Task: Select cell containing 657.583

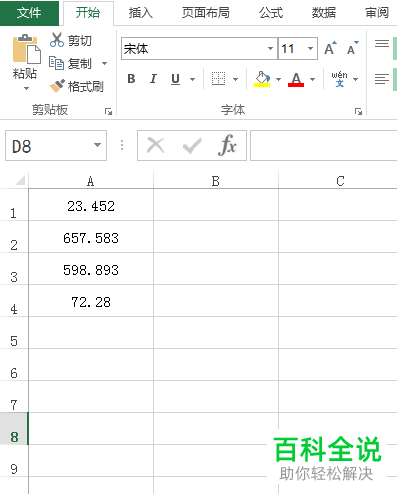Action: pos(91,237)
